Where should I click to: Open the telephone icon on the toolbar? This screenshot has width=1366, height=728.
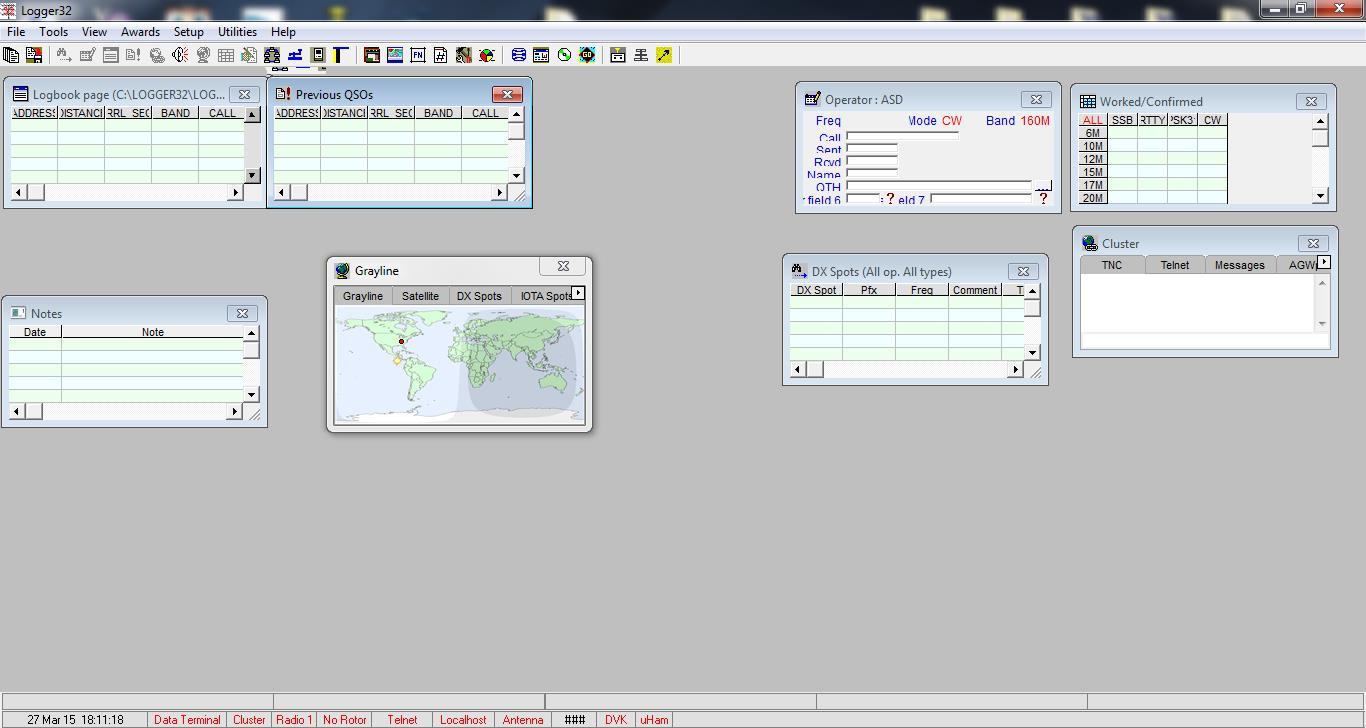156,55
